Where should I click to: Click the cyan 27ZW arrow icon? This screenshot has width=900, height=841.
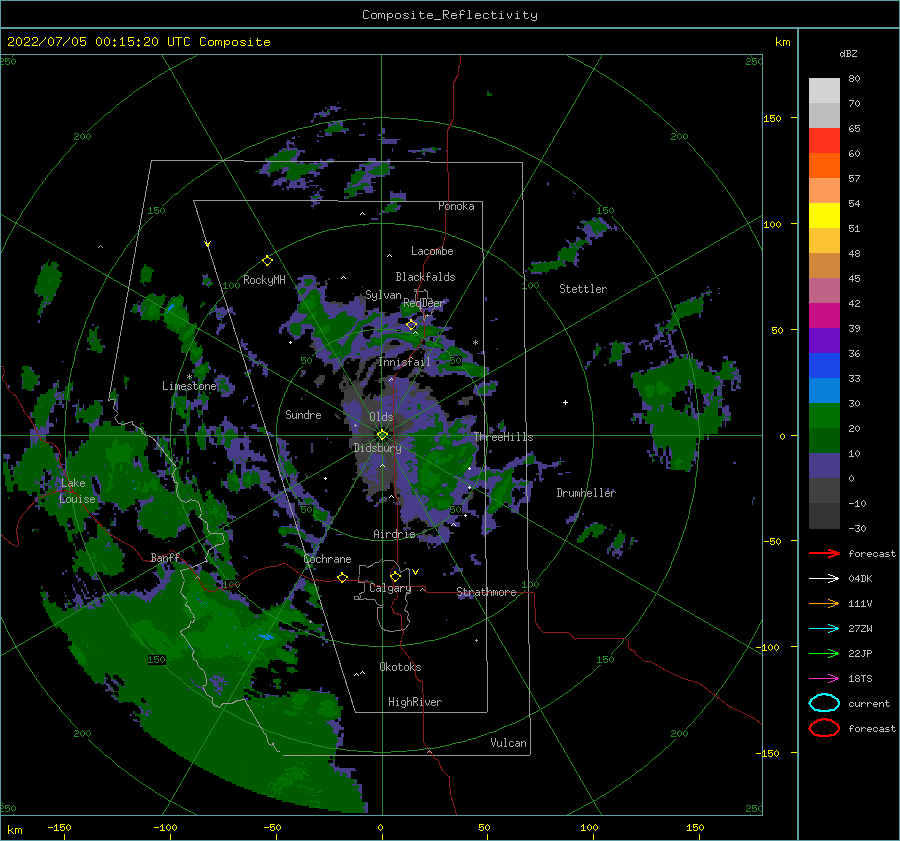(824, 629)
